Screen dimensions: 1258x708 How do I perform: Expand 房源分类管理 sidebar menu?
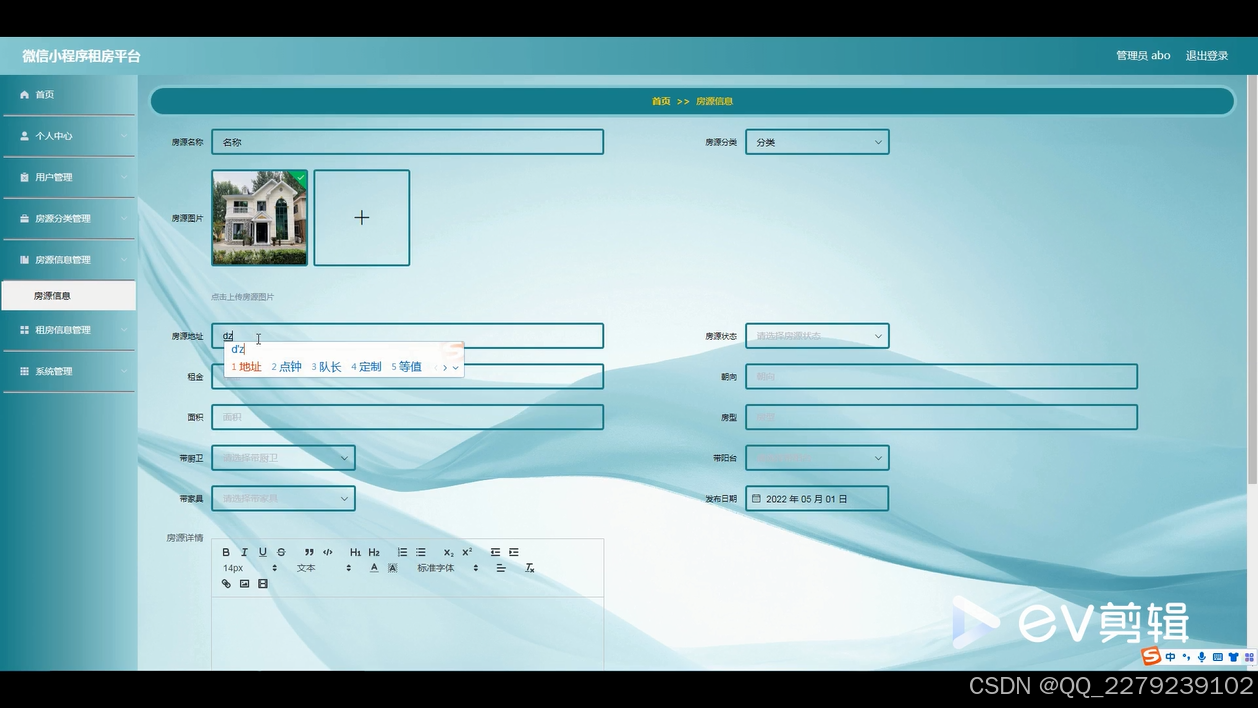tap(68, 218)
